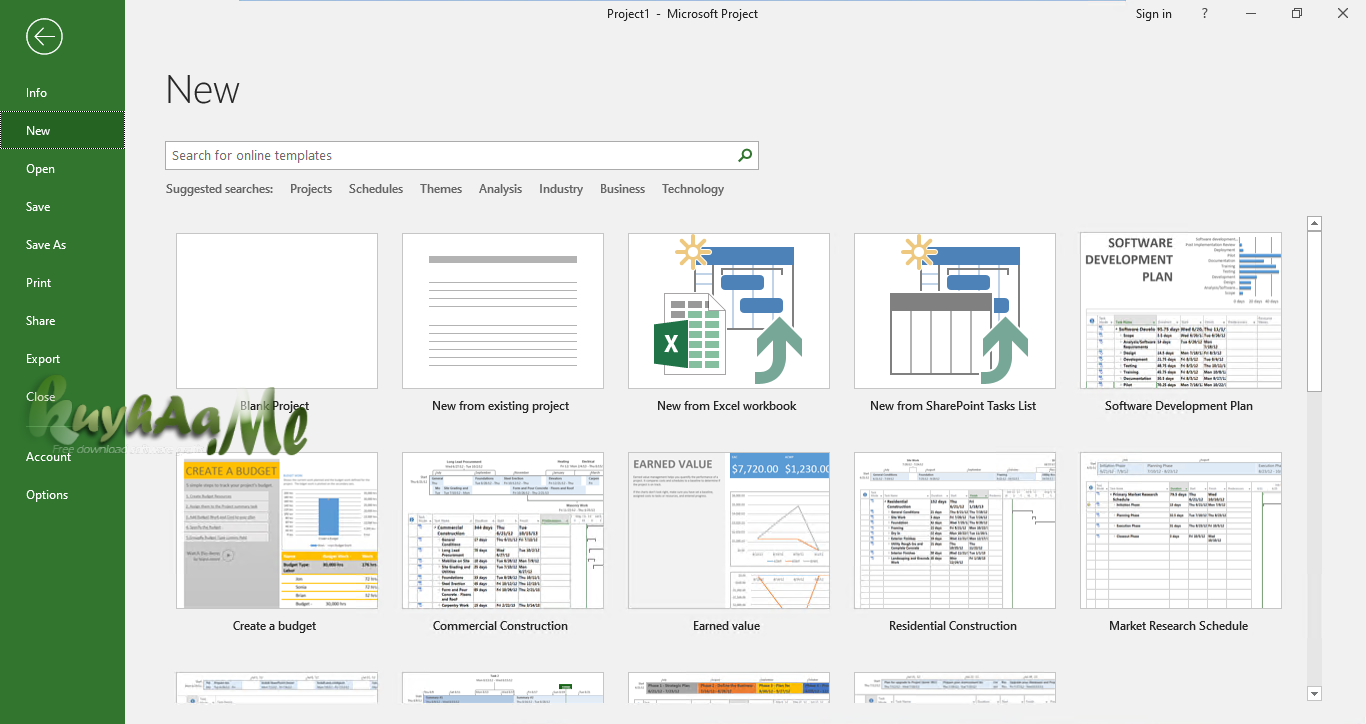Image resolution: width=1366 pixels, height=724 pixels.
Task: Select Earned value template thumbnail
Action: 729,531
